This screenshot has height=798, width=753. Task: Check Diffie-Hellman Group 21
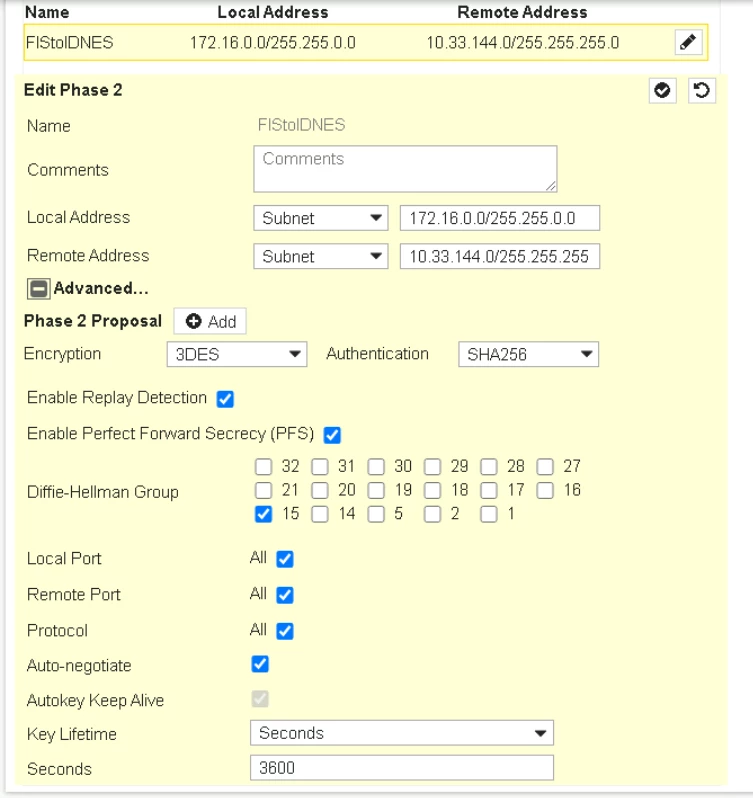264,490
